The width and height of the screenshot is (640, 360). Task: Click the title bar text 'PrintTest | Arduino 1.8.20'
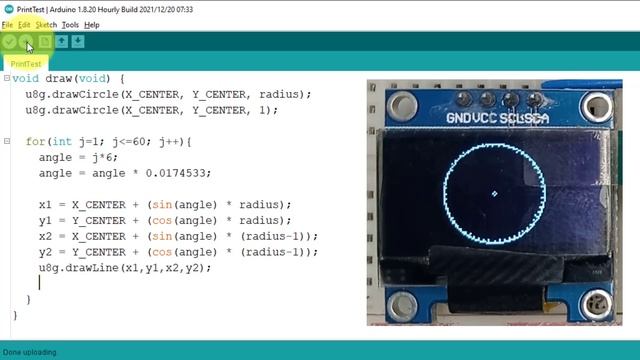[56, 9]
